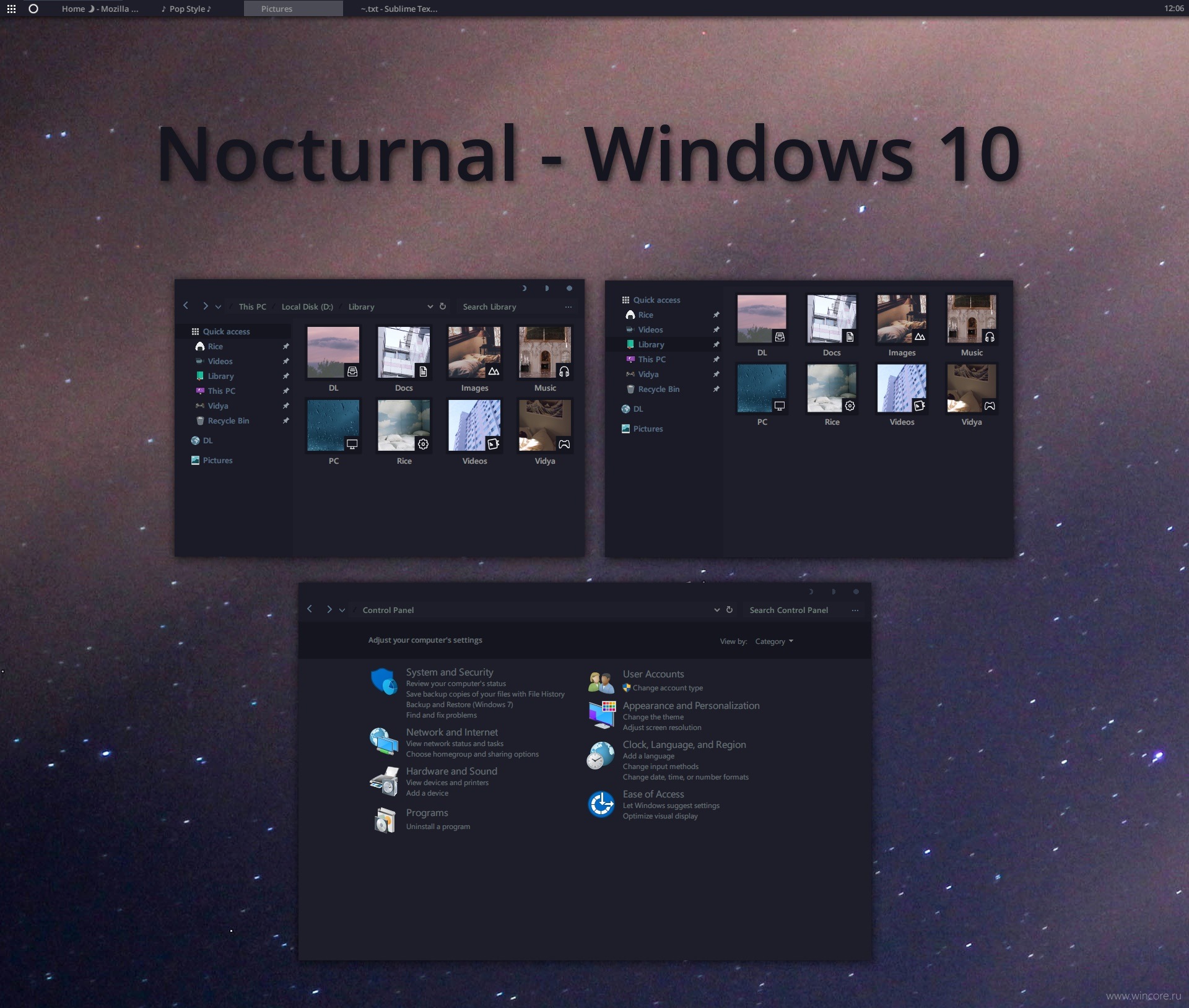1189x1008 pixels.
Task: Go forward in the Library explorer window
Action: [206, 306]
